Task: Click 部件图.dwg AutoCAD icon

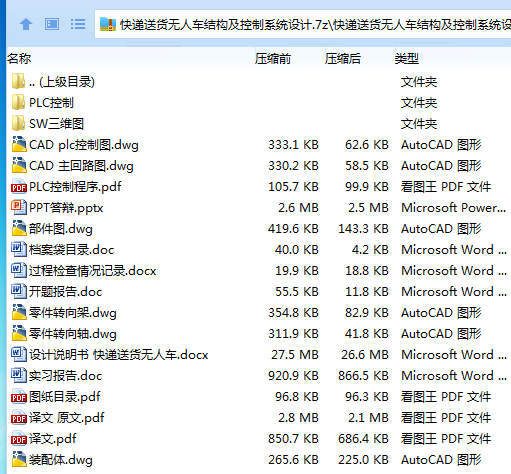Action: (x=19, y=228)
